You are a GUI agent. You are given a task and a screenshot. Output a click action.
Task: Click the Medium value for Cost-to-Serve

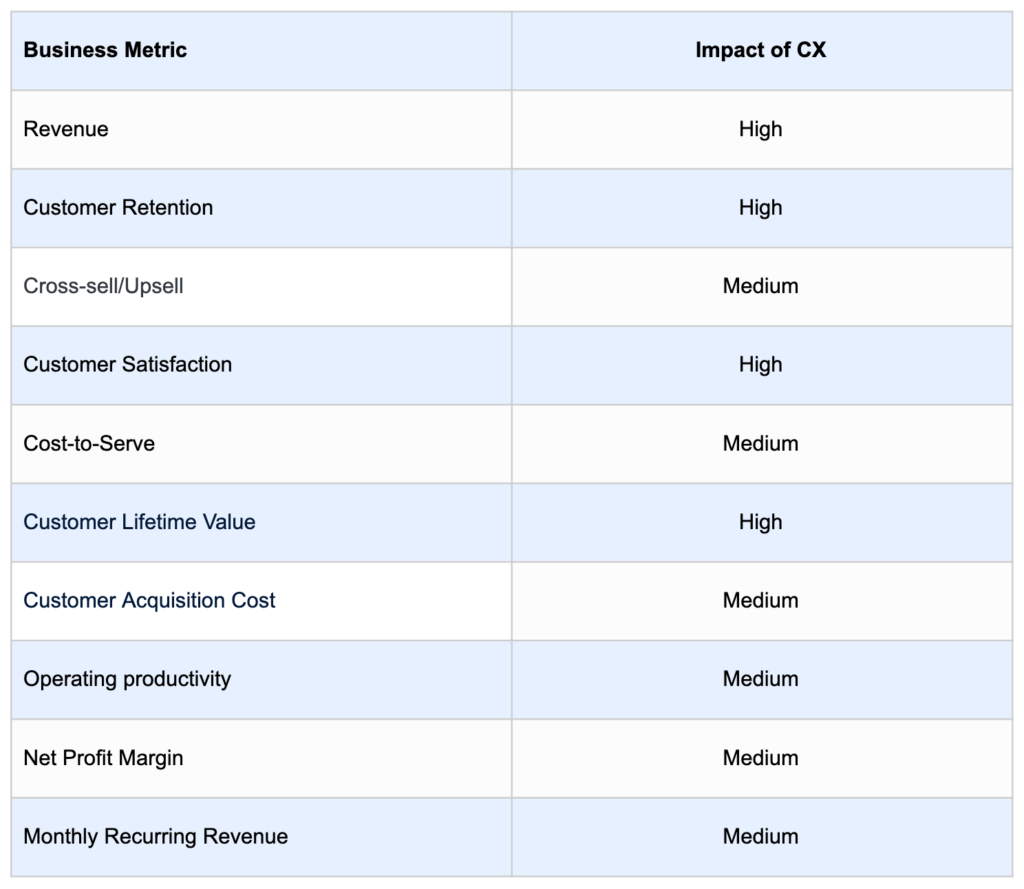click(760, 444)
